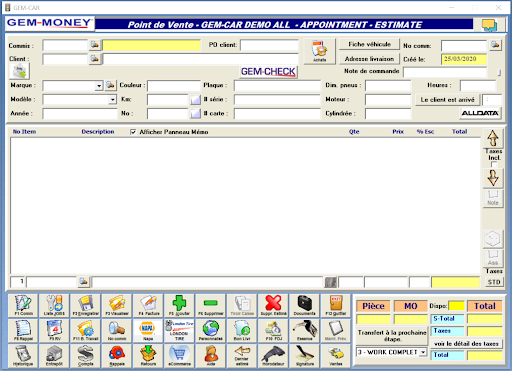Open the London Tire supplier icon
The image size is (512, 371).
pyautogui.click(x=179, y=330)
